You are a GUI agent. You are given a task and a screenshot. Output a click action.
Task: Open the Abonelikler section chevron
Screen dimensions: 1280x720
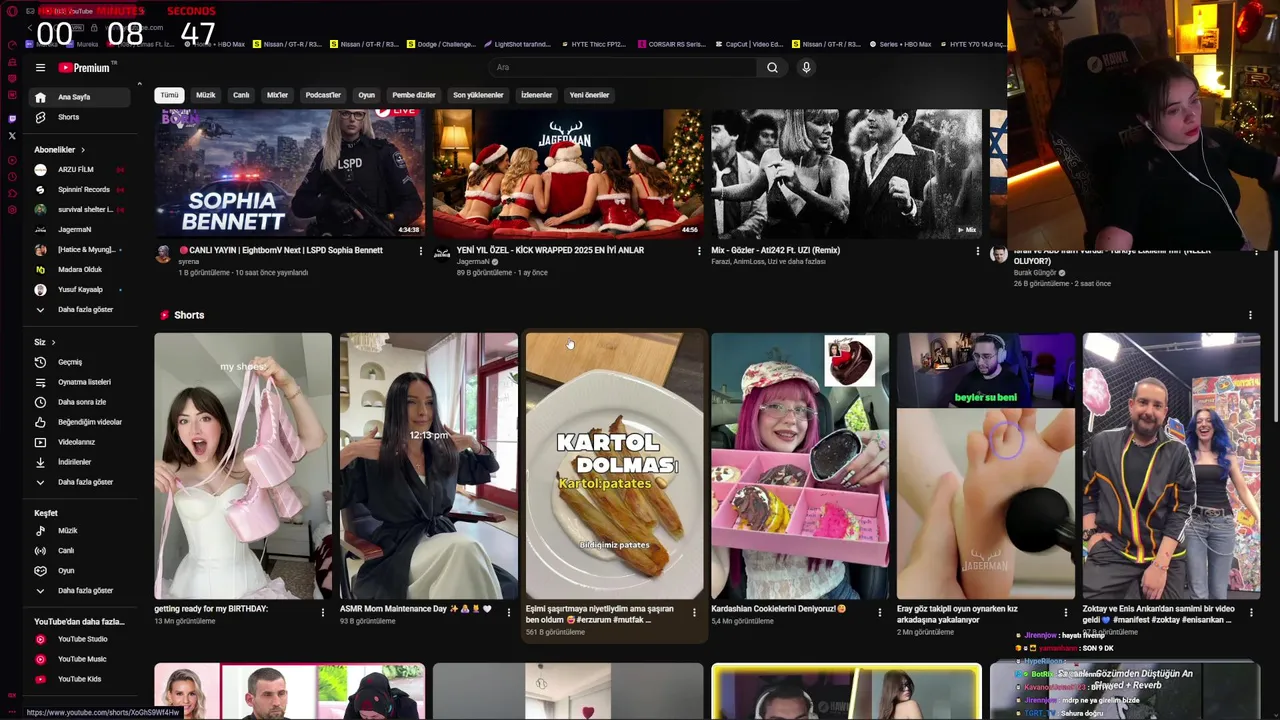coord(83,150)
